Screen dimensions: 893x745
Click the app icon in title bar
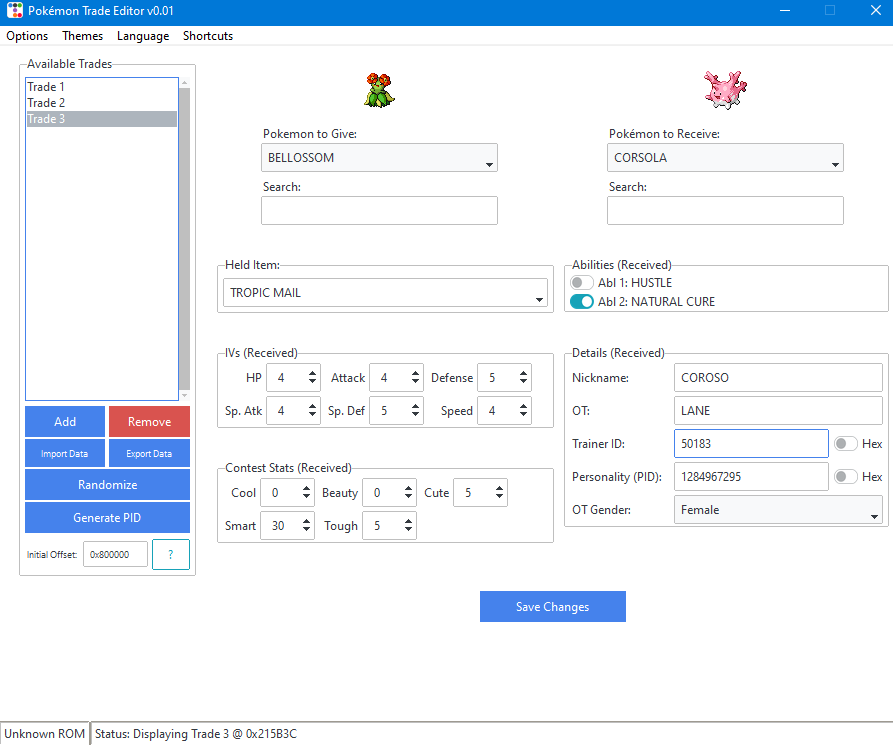14,11
